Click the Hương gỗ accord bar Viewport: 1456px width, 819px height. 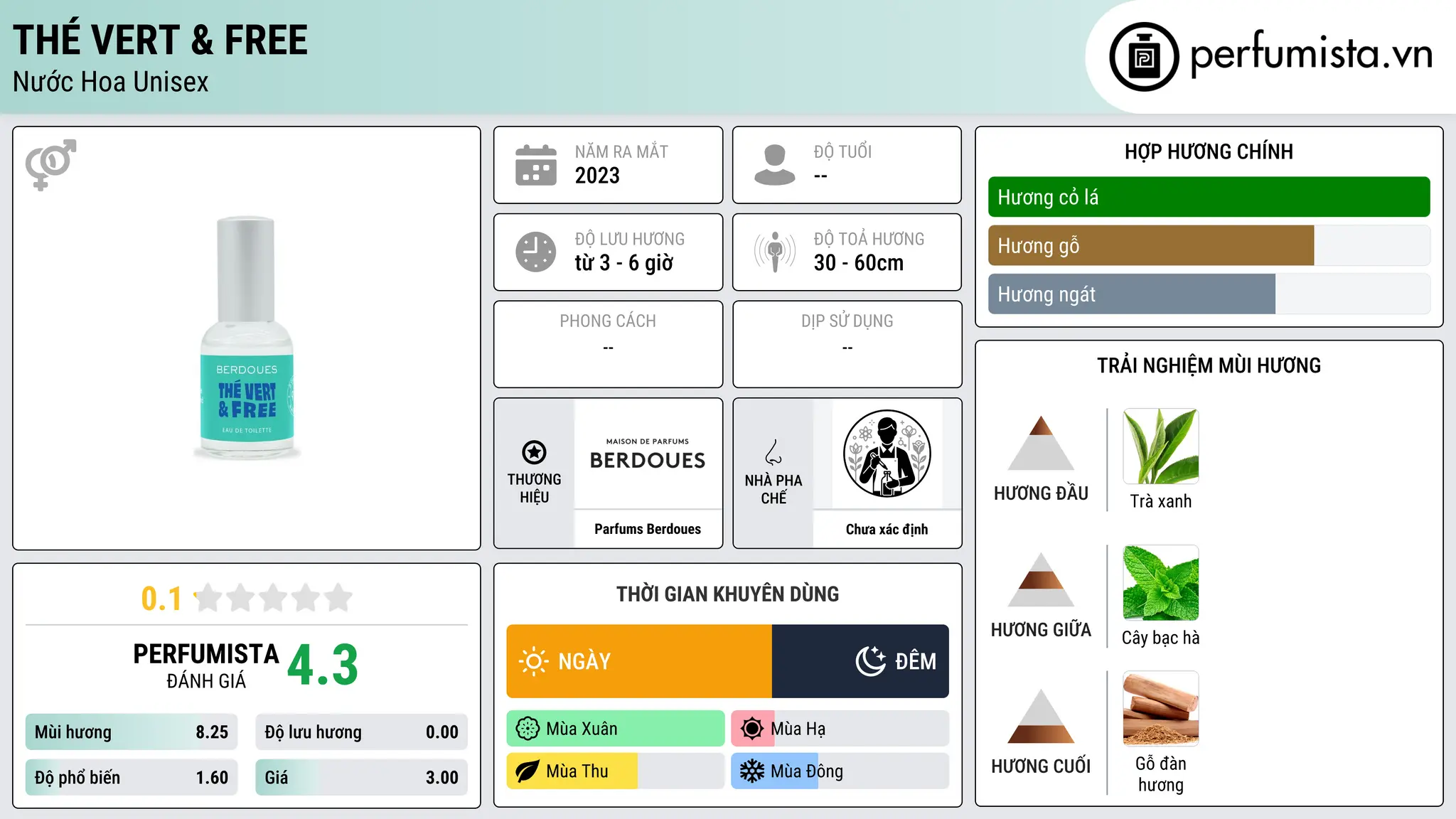tap(1209, 245)
